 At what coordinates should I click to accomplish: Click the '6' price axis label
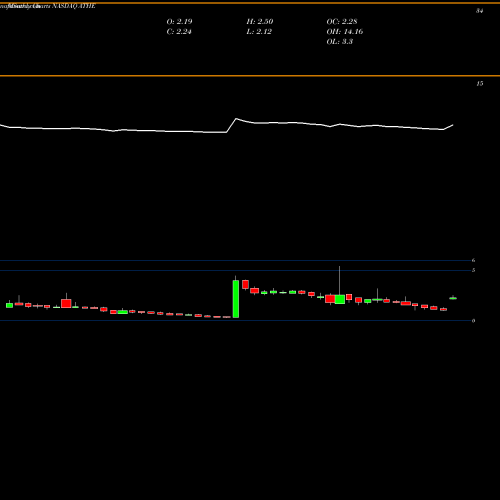(x=473, y=260)
